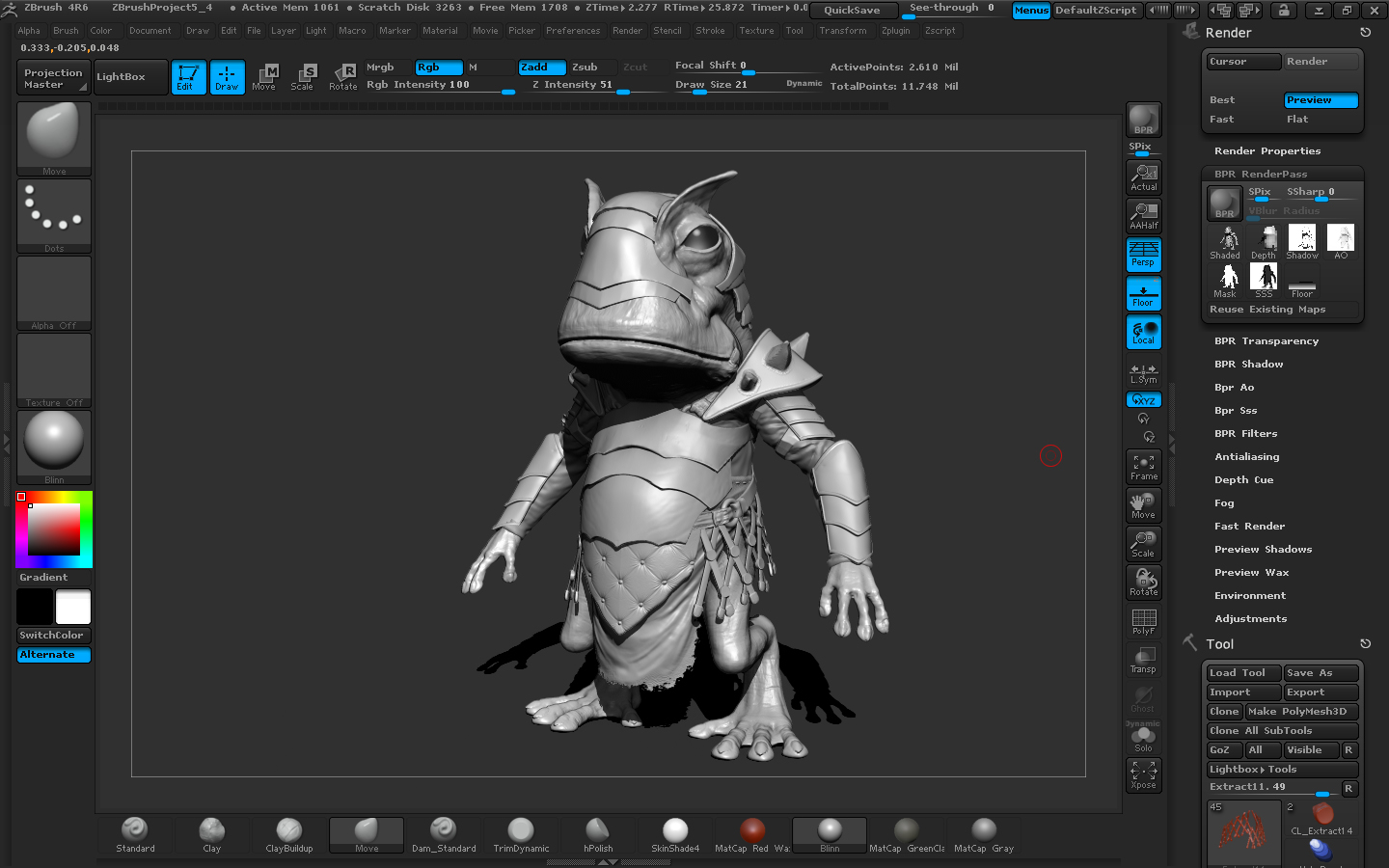
Task: Toggle the Floor grid button
Action: point(1143,294)
